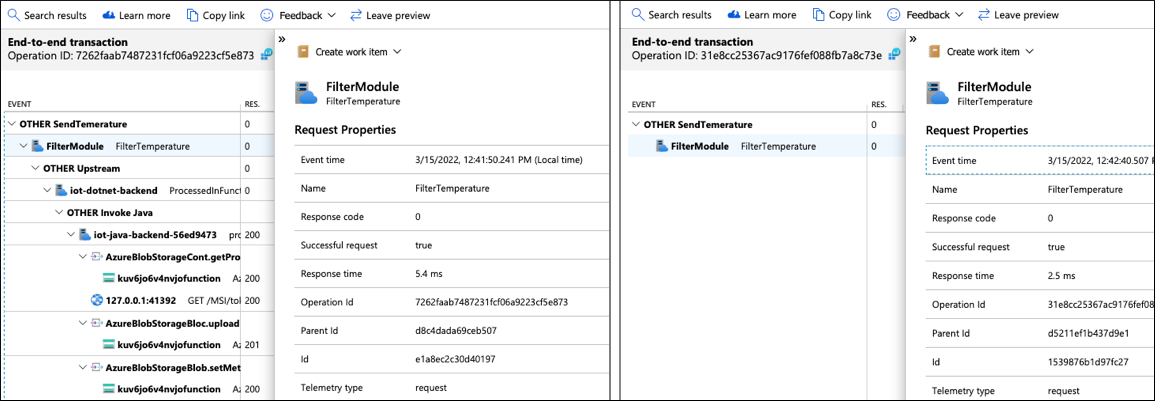Click Leave preview in the right pane
Screen dimensions: 1155x401
coord(1018,15)
